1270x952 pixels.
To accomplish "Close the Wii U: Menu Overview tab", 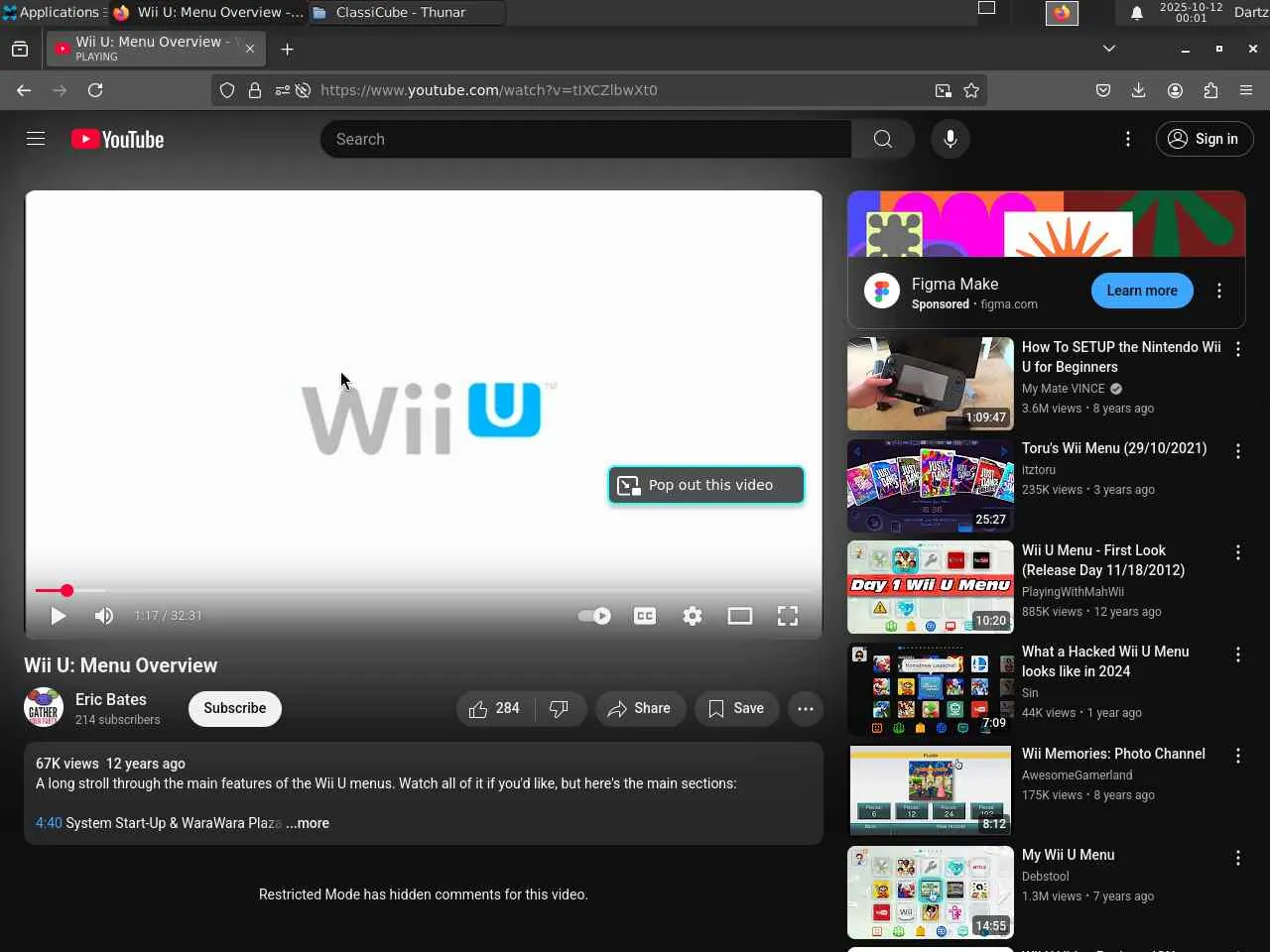I will tap(250, 49).
